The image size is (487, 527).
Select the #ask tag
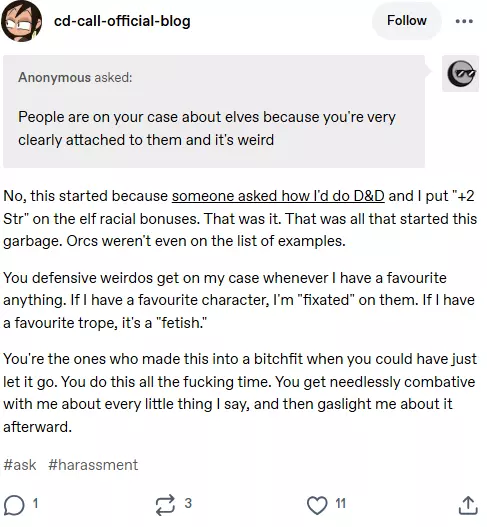[x=20, y=465]
